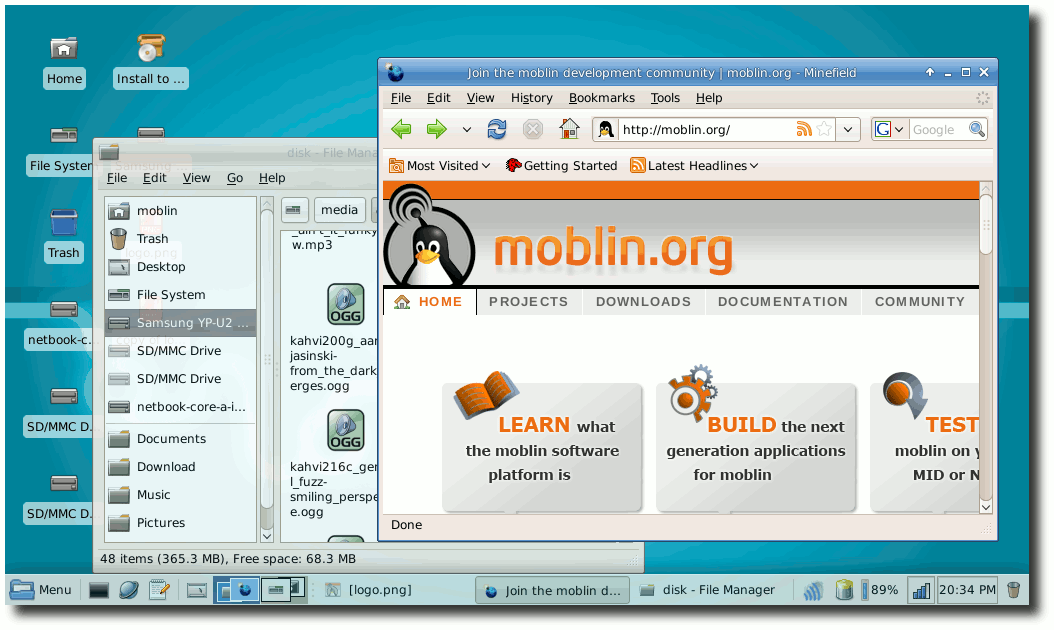Go back with the browser's green back arrow

coord(401,129)
